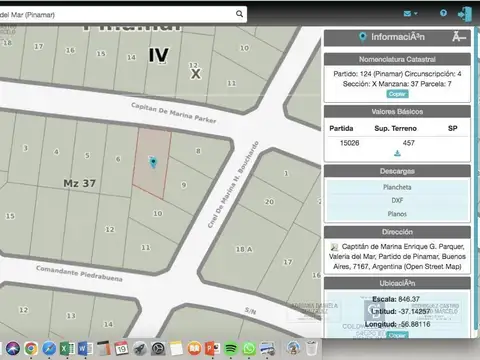Open the mail envelope icon

(407, 14)
